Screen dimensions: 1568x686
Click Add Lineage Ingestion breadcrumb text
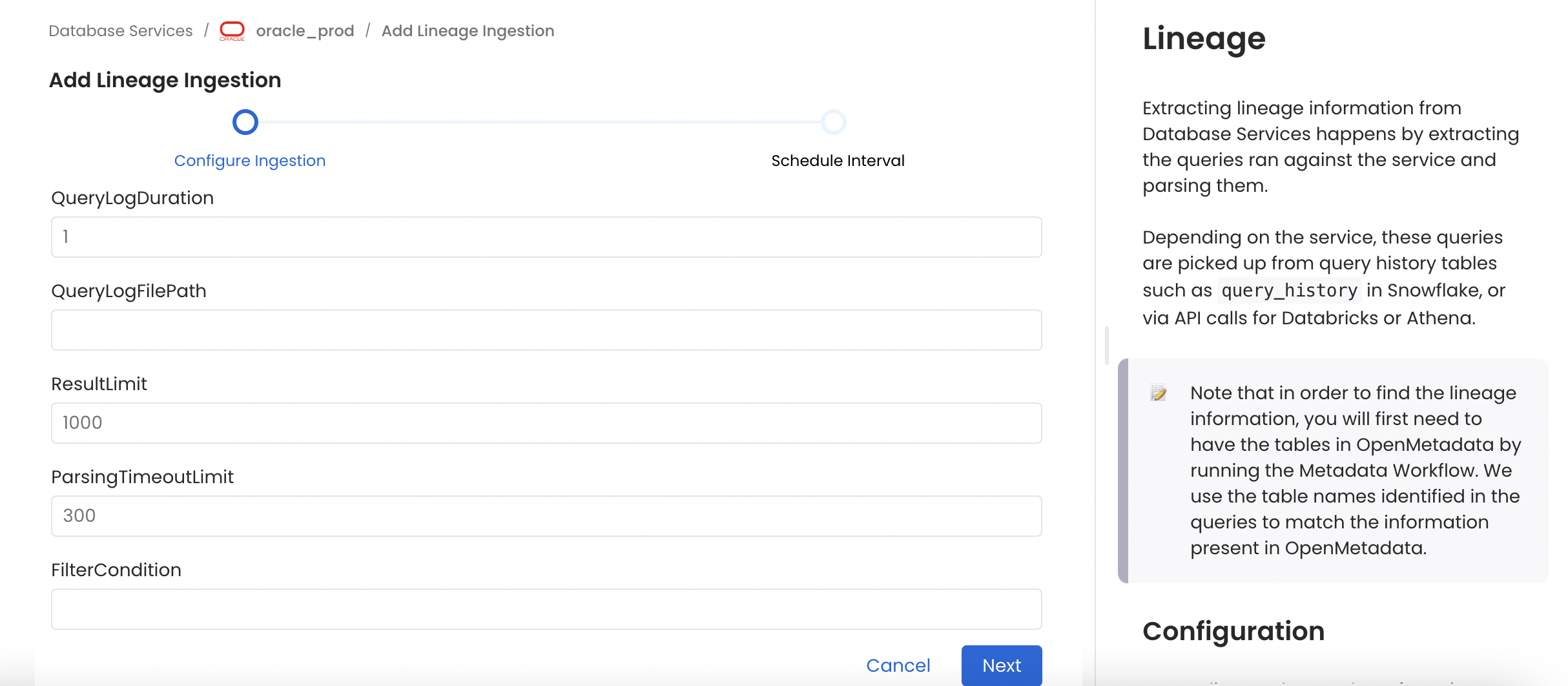(468, 31)
